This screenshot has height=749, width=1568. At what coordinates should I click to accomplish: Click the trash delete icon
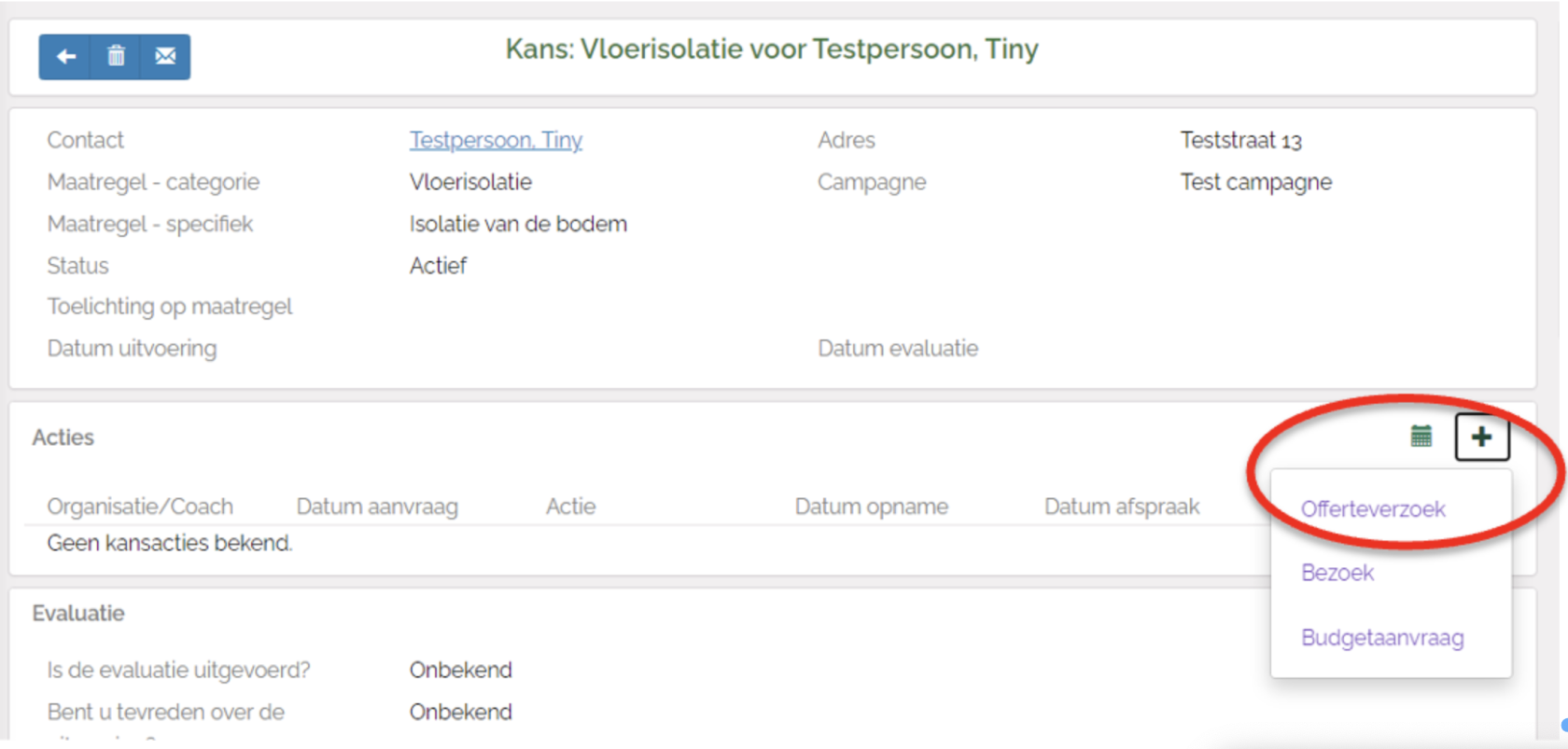click(116, 57)
